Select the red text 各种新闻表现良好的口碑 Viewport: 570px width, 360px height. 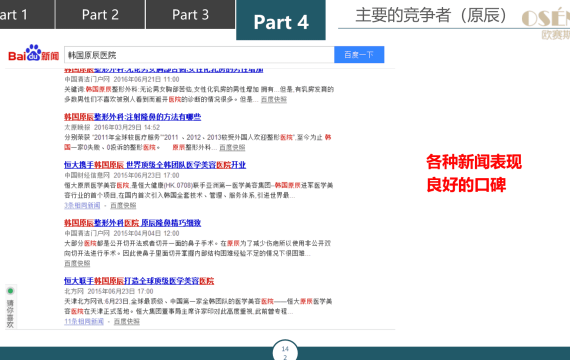click(474, 173)
